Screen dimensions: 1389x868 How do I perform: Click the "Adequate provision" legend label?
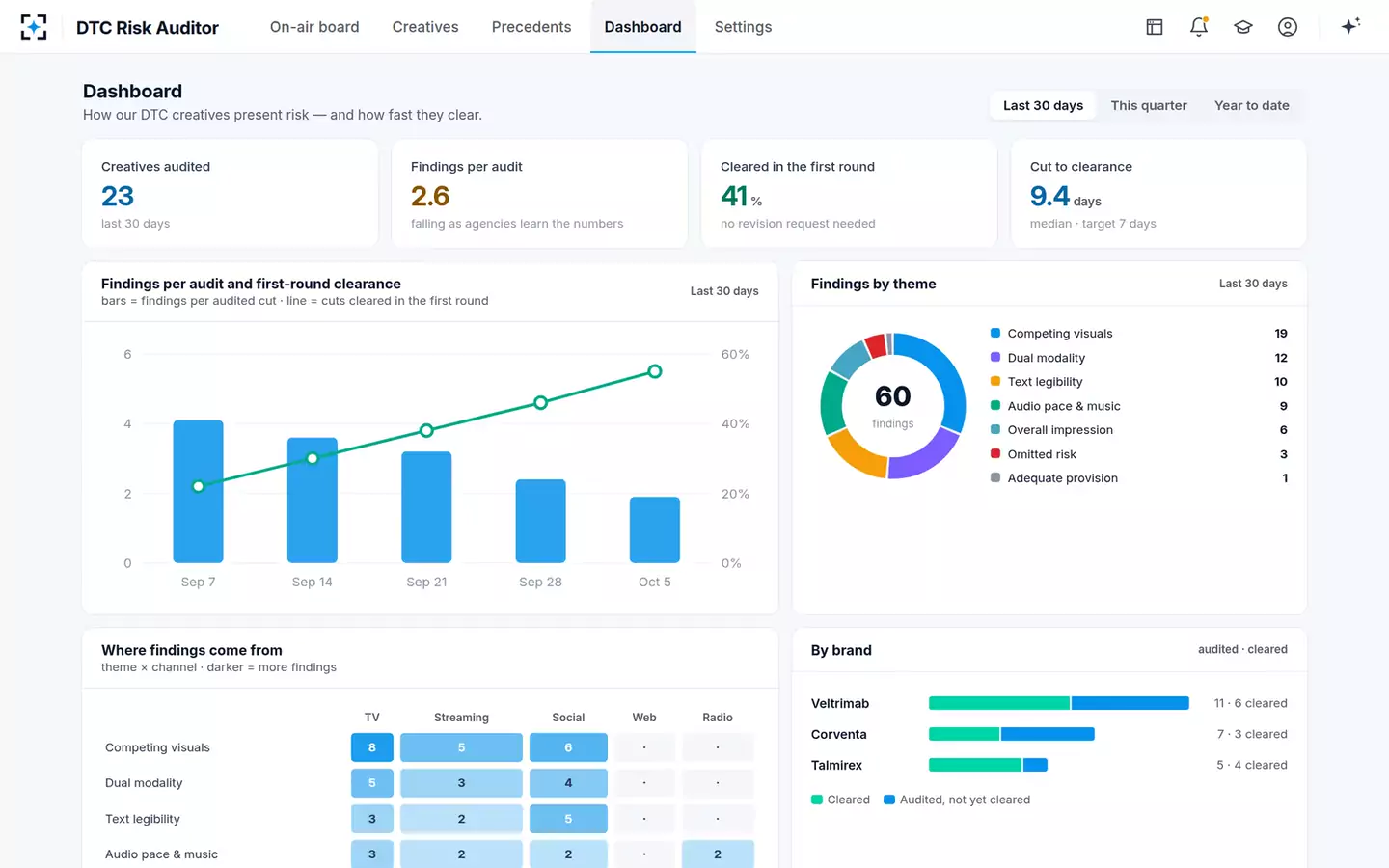1063,478
